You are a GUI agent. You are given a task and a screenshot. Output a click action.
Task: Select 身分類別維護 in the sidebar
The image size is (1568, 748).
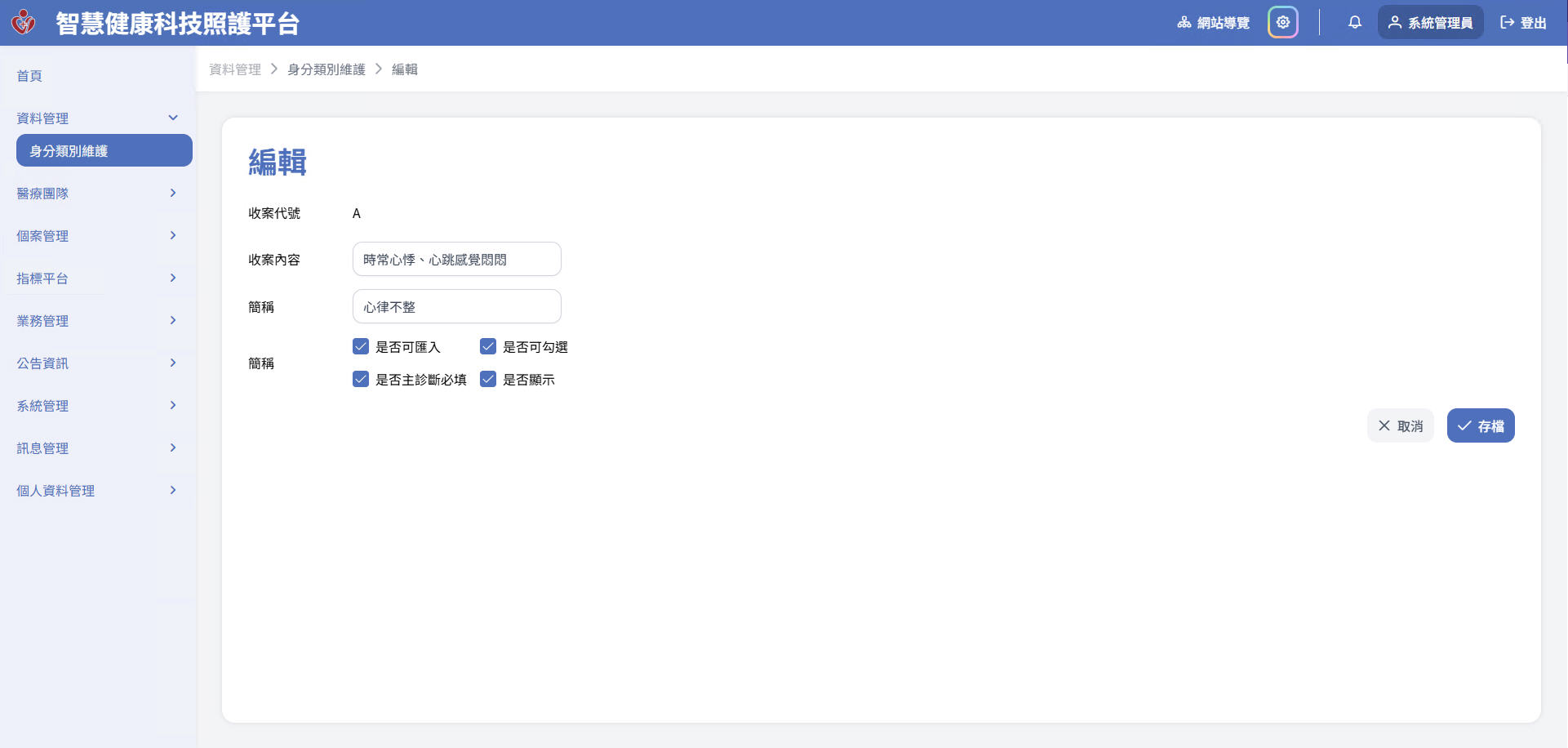[x=104, y=151]
